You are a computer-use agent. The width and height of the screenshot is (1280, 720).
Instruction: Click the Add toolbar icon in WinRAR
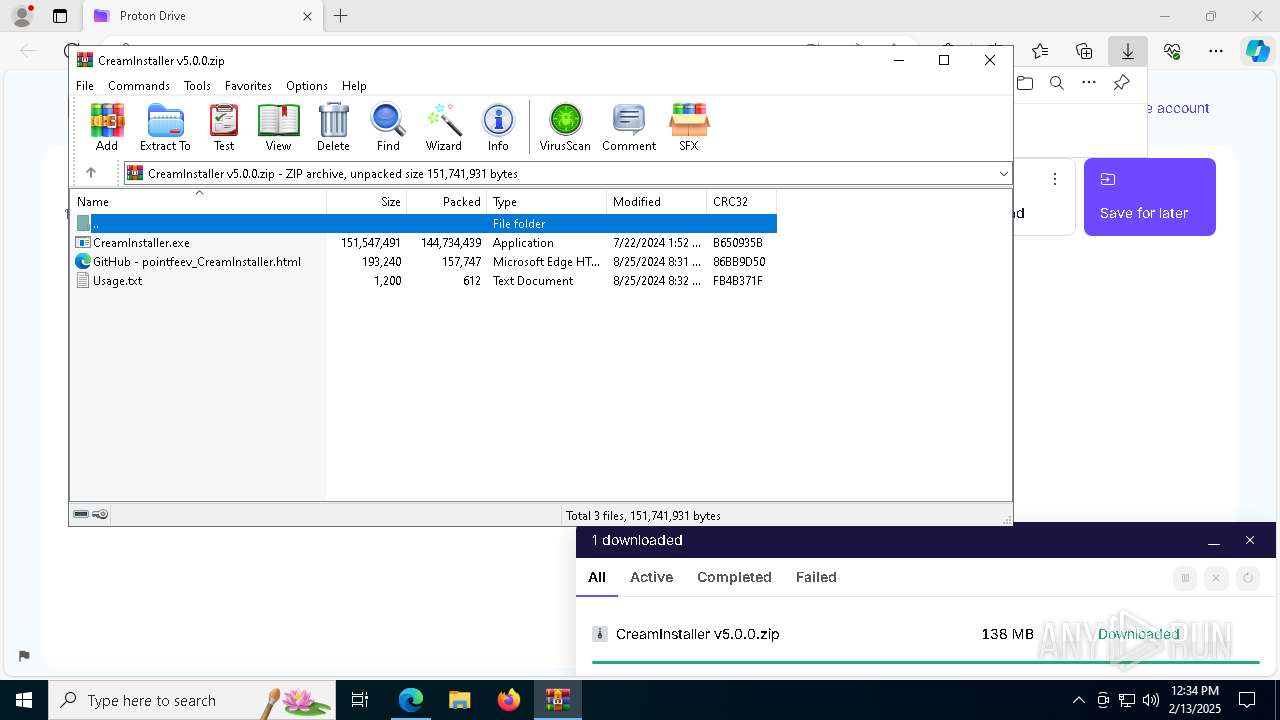click(107, 127)
